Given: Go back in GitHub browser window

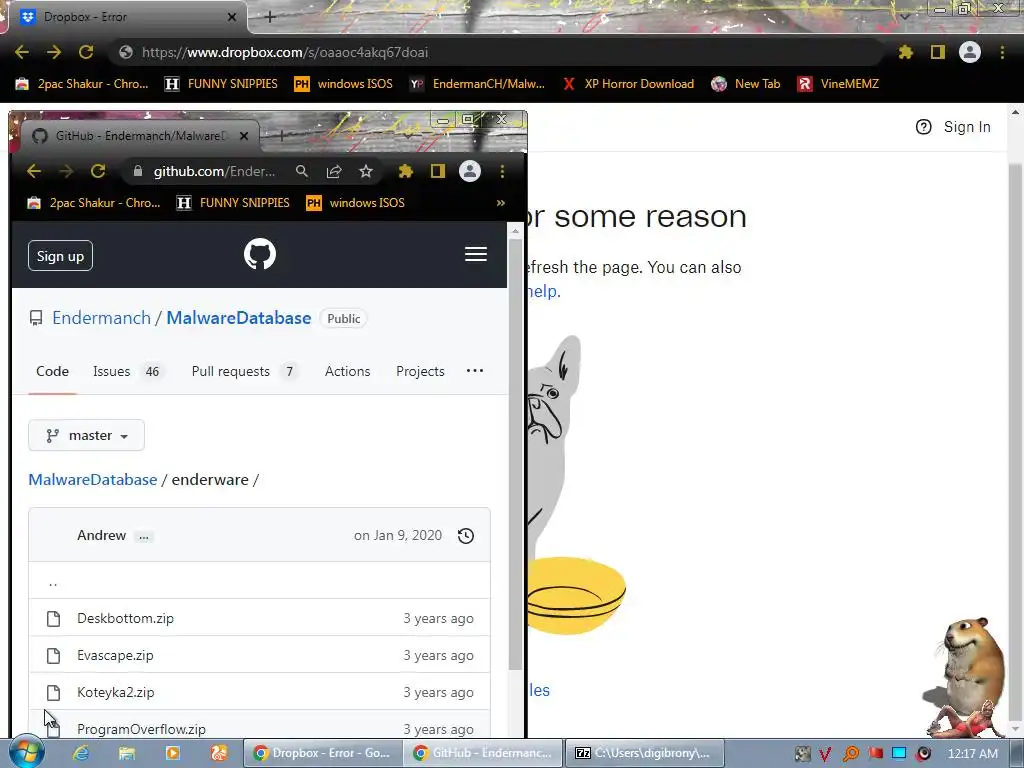Looking at the screenshot, I should (x=34, y=171).
